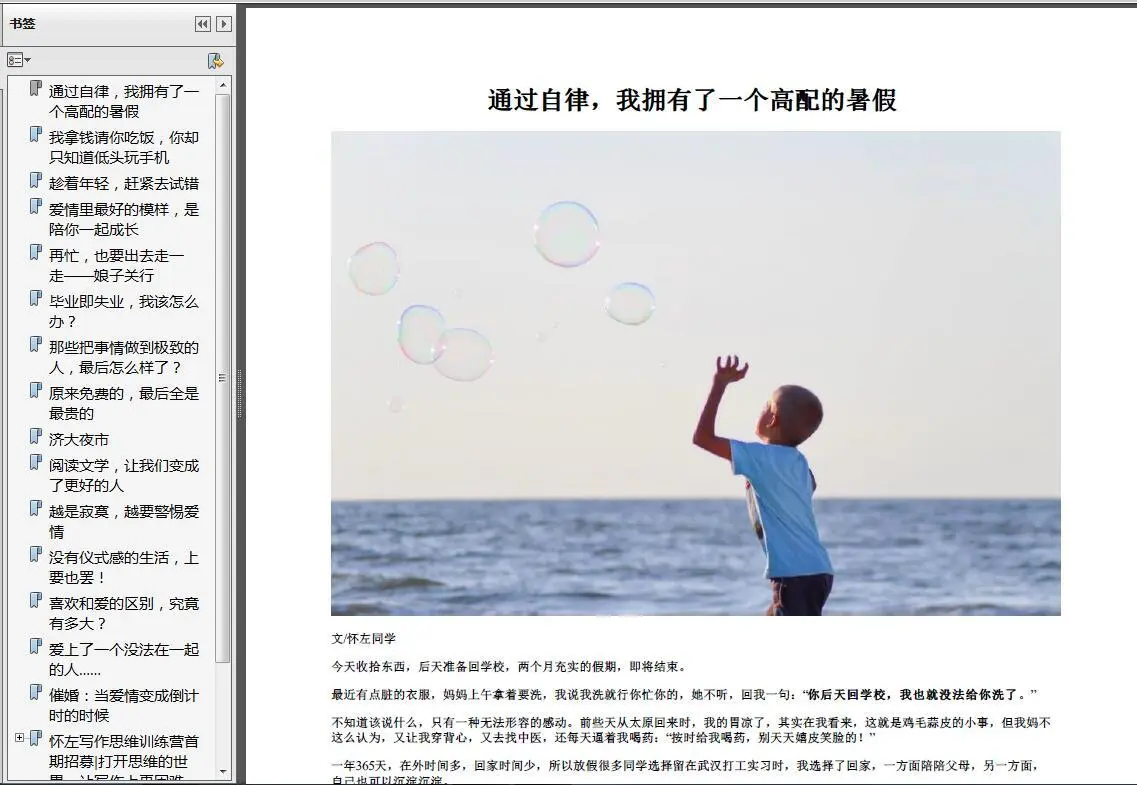Select the bookmark "爱情里最好的模样，是陪你一起成长"
Image resolution: width=1137 pixels, height=785 pixels.
pos(120,219)
